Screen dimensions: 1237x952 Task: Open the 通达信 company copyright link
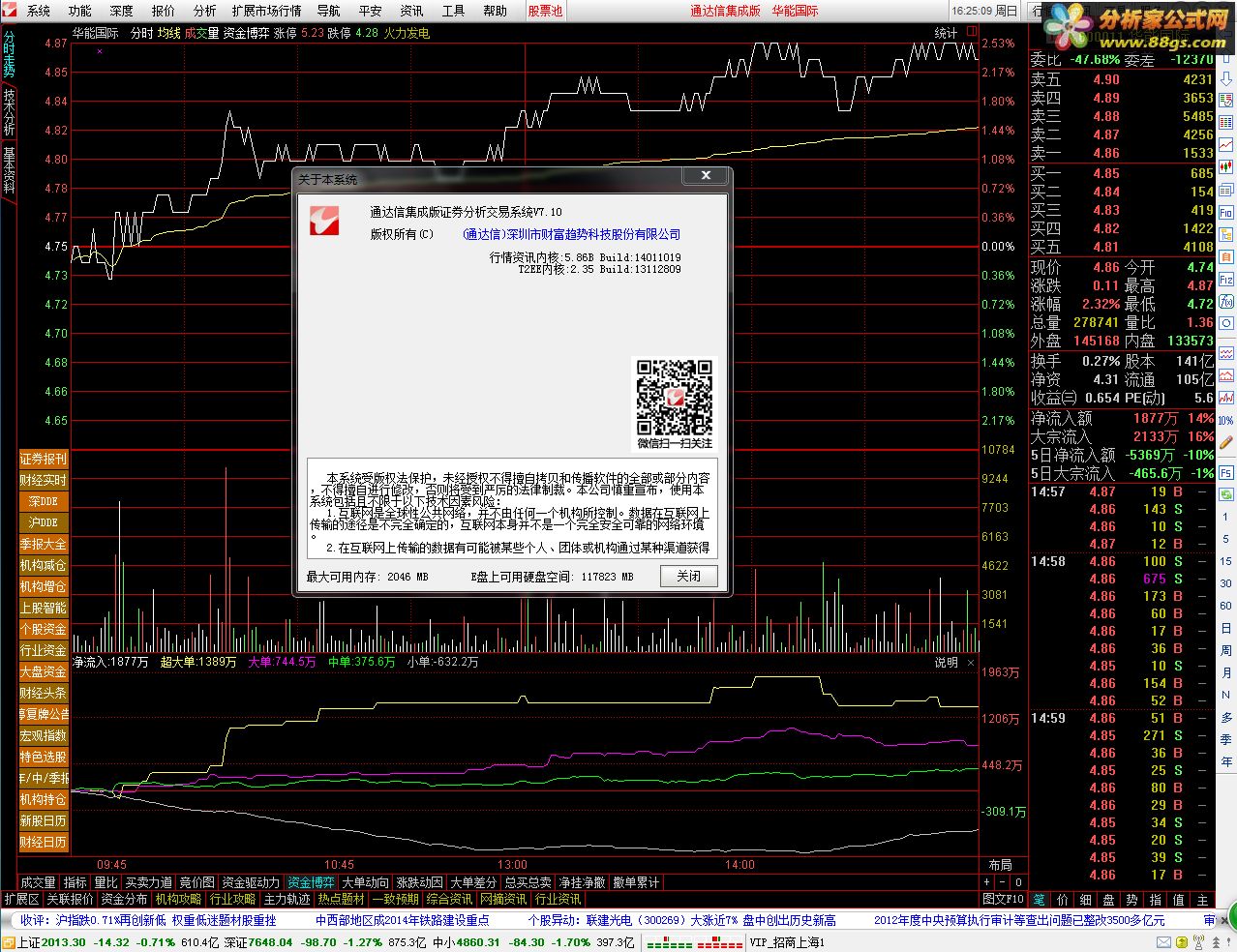(571, 234)
